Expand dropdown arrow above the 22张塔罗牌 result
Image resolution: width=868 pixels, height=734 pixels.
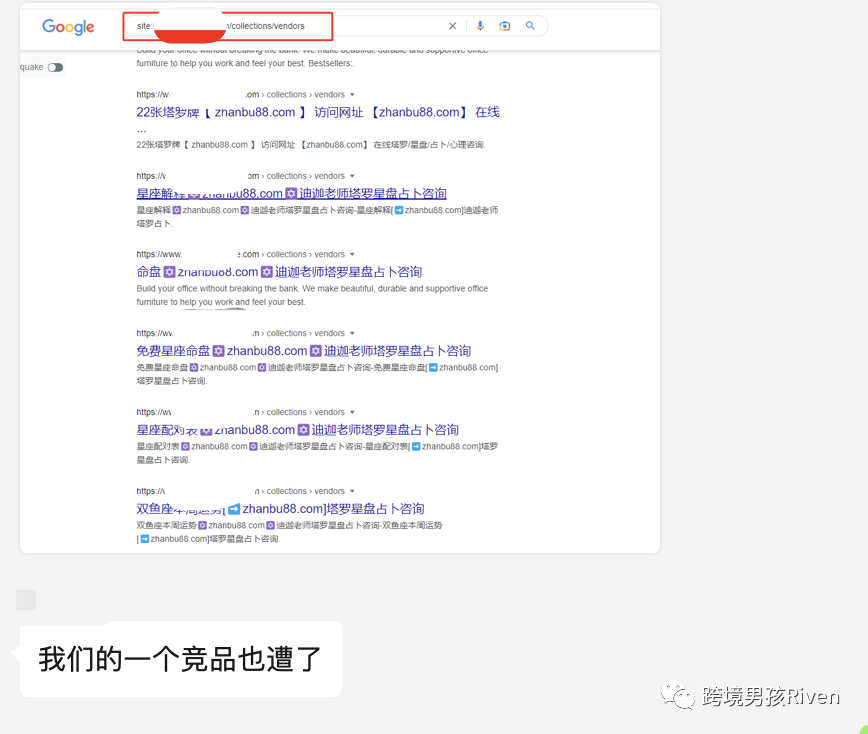point(352,95)
